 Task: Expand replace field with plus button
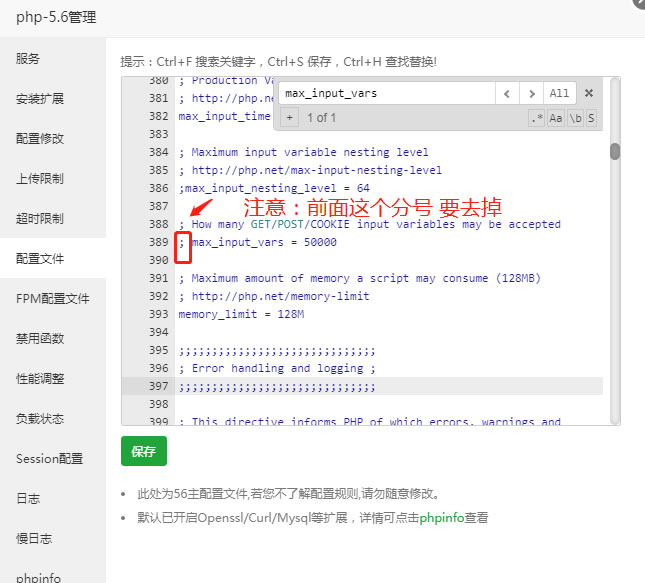point(290,118)
